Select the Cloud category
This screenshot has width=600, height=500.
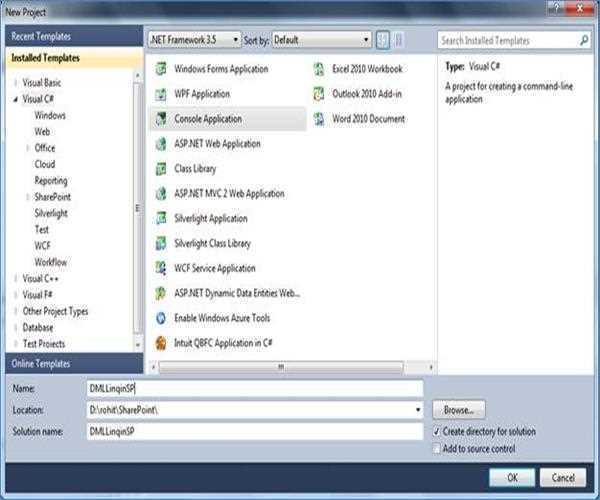tap(45, 164)
